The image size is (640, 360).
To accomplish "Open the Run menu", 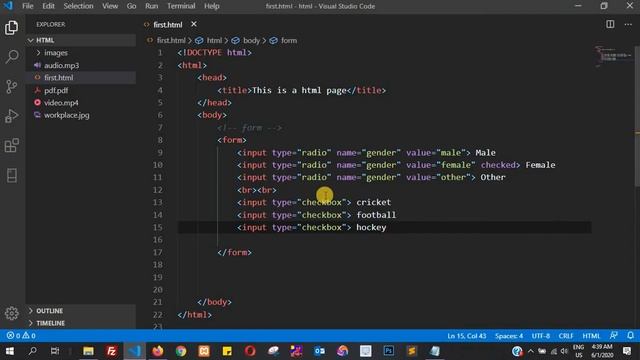I will click(151, 6).
